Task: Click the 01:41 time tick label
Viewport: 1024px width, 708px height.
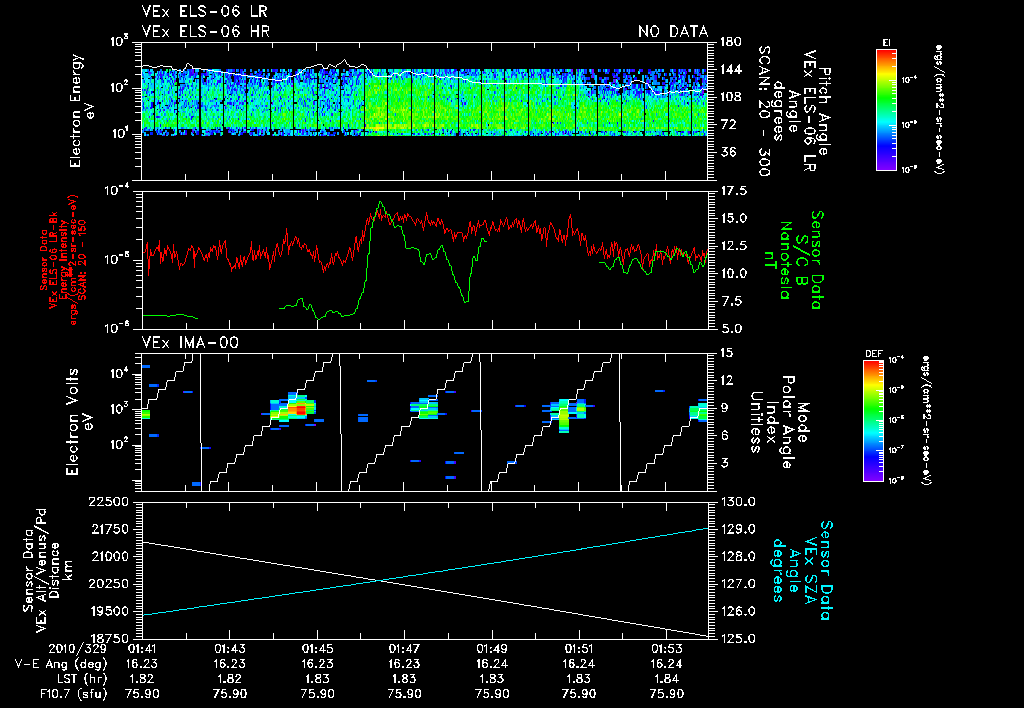Action: 142,649
